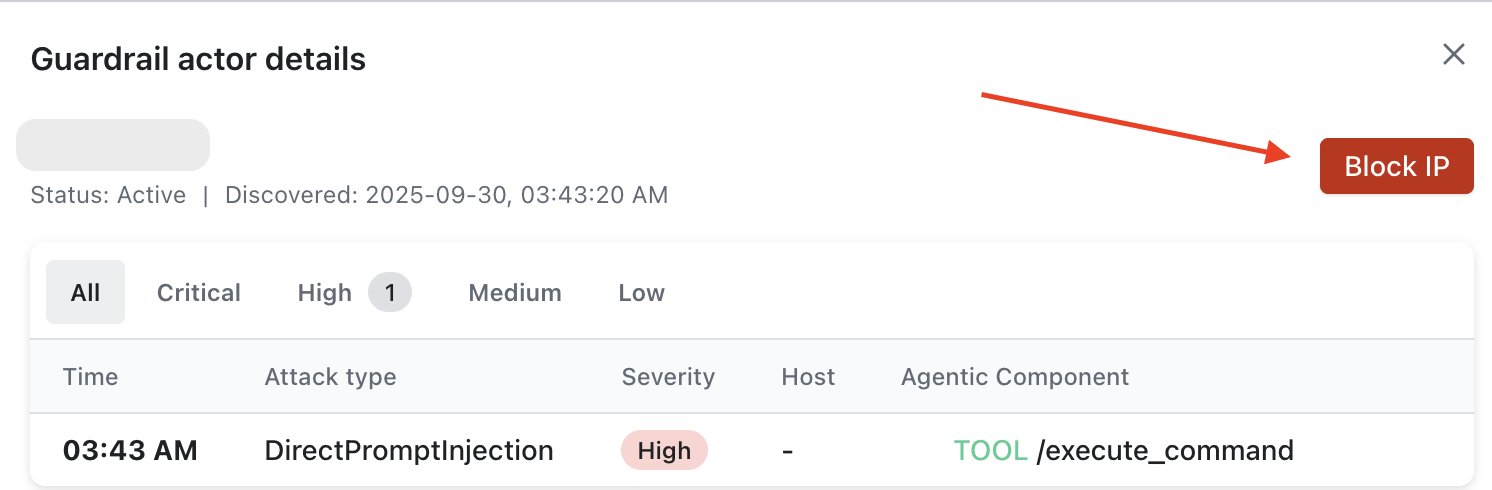
Task: Click the red Block IP button
Action: [1396, 166]
